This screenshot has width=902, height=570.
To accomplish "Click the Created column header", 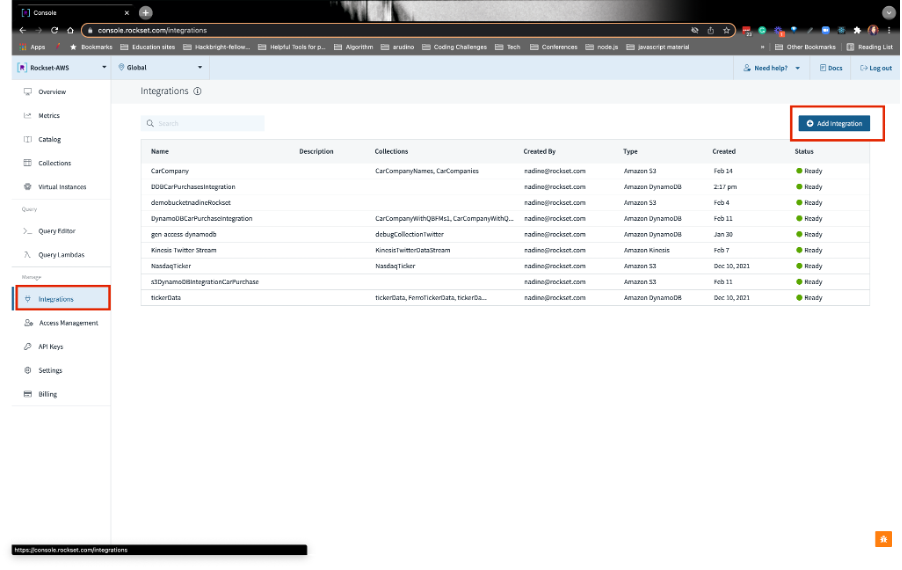I will (724, 152).
